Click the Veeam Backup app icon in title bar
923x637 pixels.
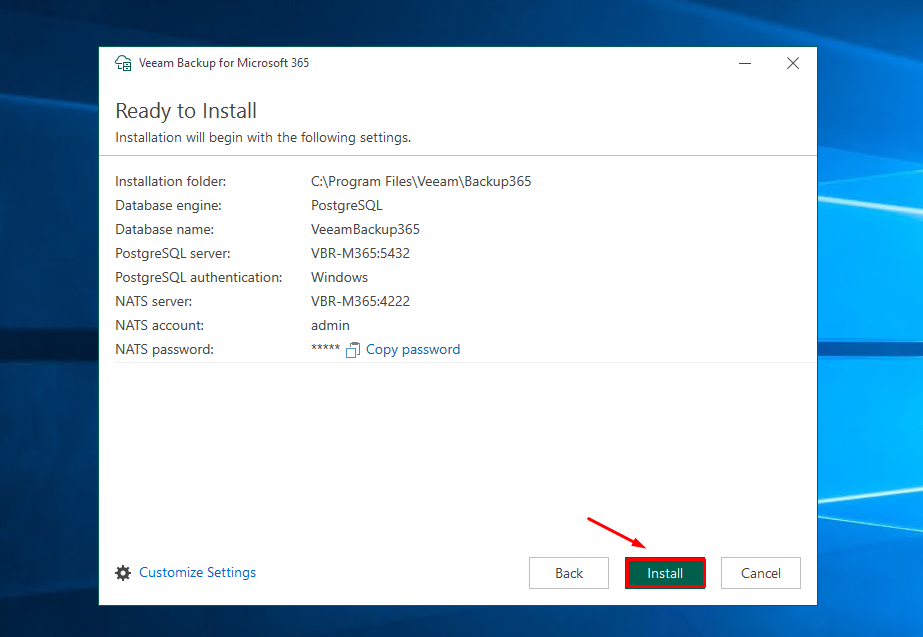pyautogui.click(x=123, y=63)
